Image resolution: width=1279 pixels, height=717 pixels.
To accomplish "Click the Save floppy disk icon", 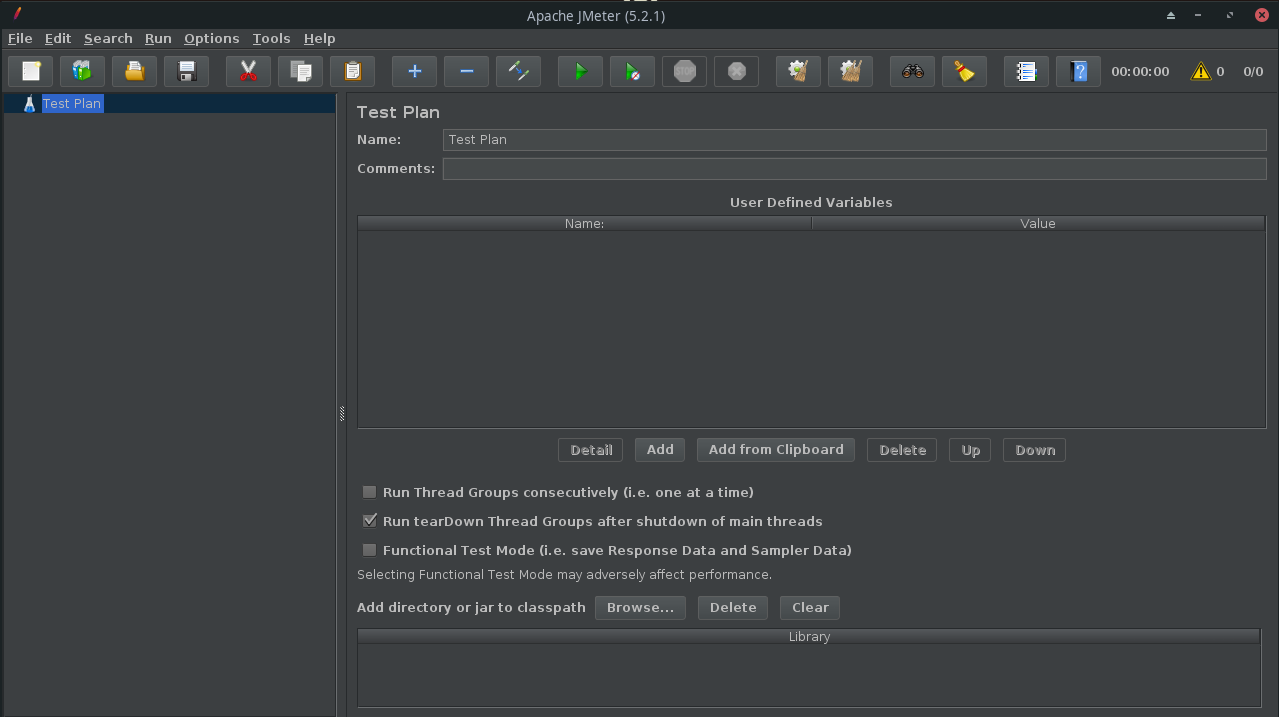I will [x=186, y=72].
